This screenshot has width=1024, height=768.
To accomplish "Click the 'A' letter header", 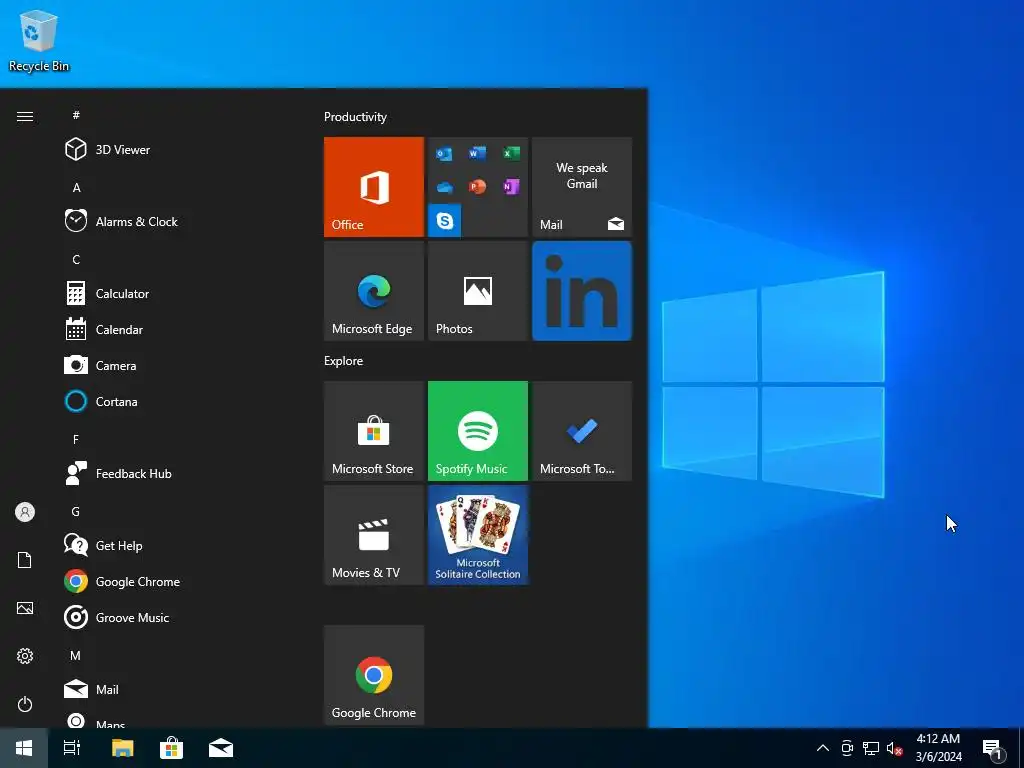I will click(76, 187).
